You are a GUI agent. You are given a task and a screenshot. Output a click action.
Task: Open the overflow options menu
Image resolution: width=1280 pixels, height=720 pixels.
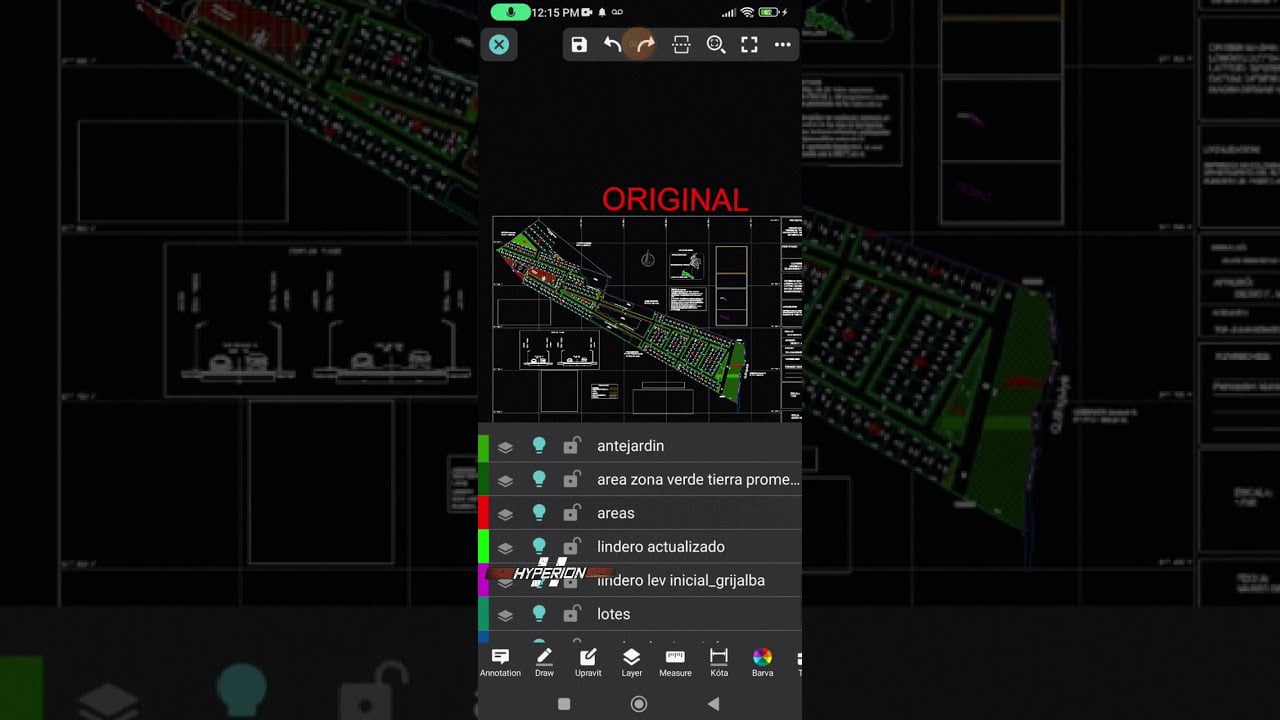tap(784, 44)
